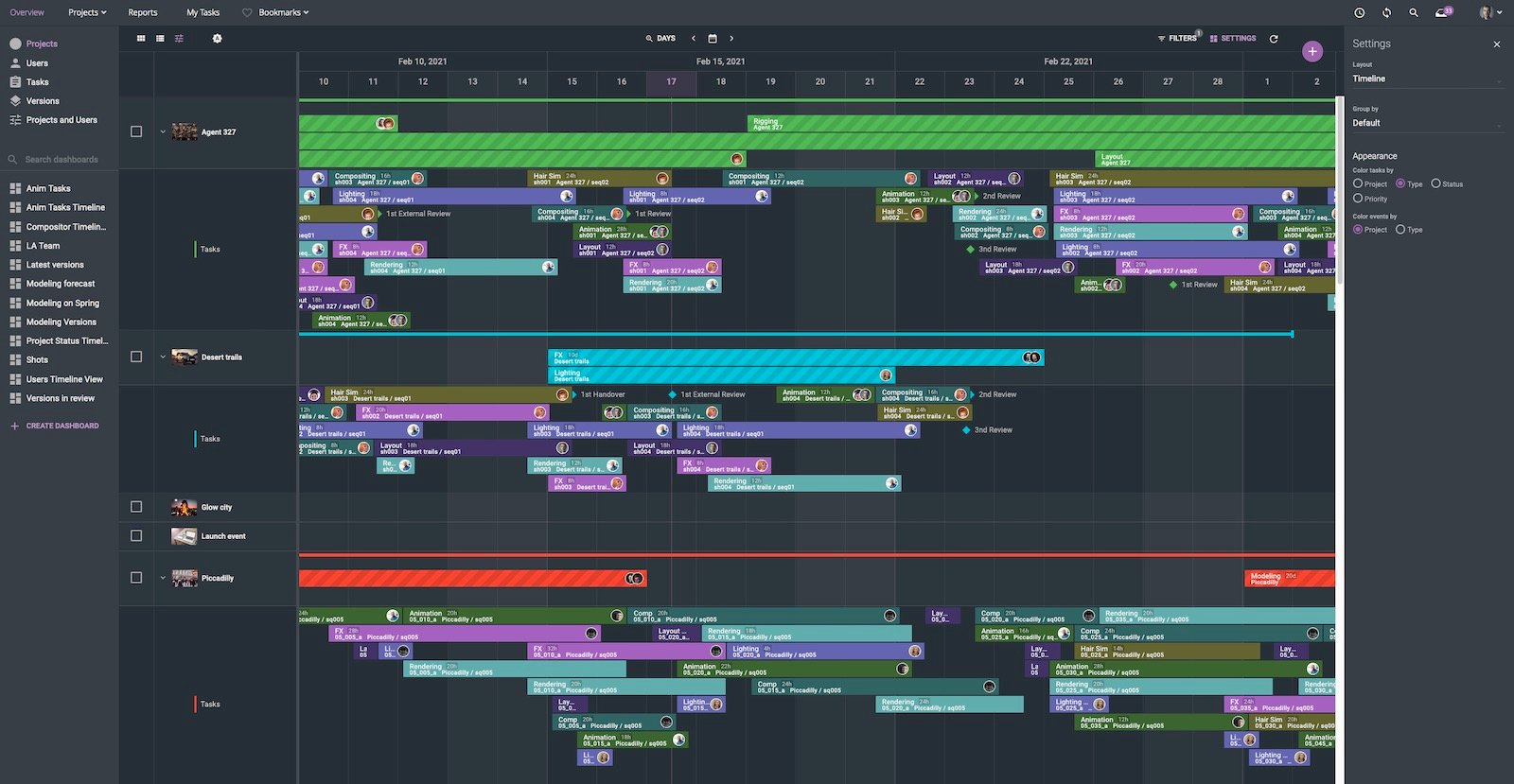Open Projects and Users in sidebar
This screenshot has height=784, width=1514.
62,120
